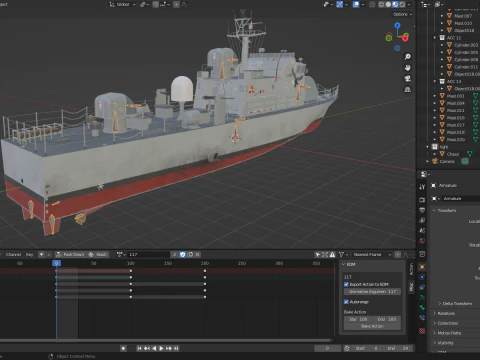Click the viewport pan hand icon

[407, 68]
